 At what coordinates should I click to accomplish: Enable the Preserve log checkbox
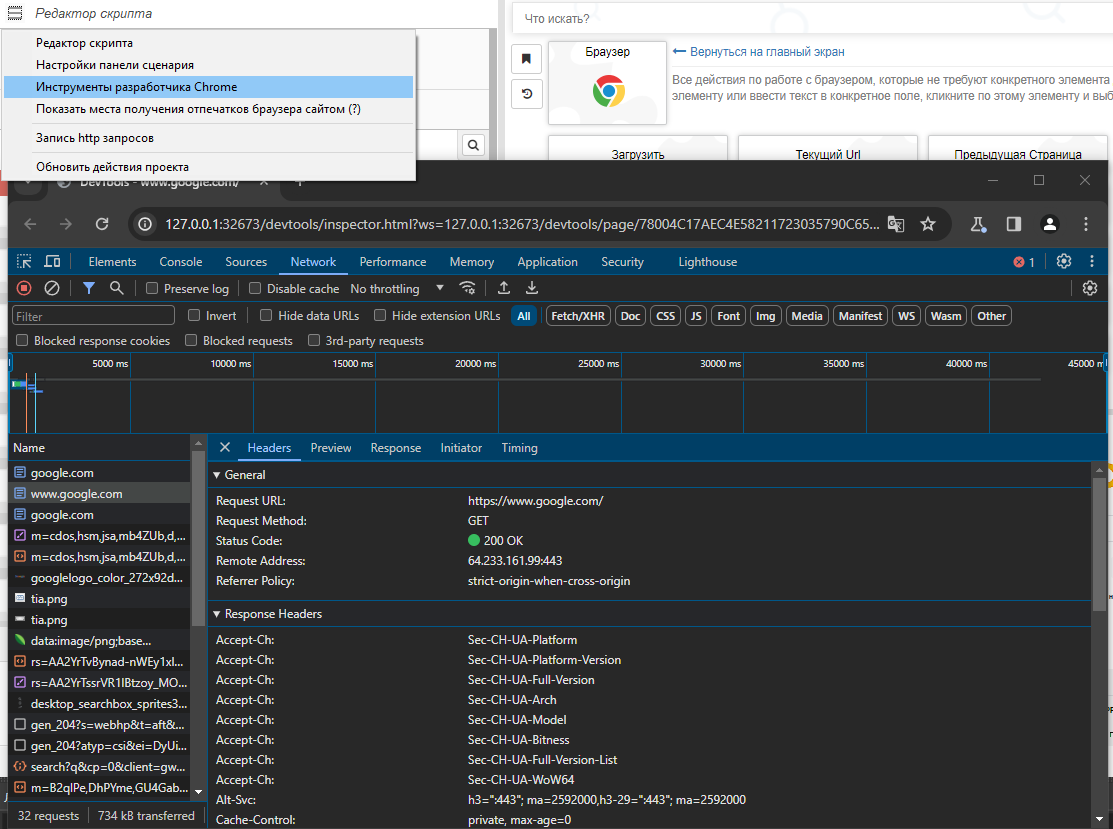[153, 289]
